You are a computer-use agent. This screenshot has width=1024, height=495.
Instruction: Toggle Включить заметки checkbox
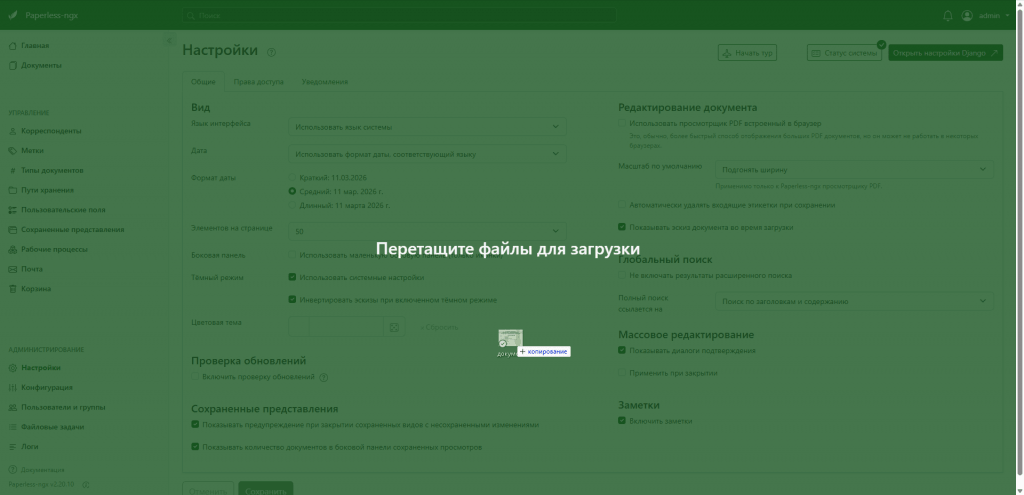click(622, 421)
